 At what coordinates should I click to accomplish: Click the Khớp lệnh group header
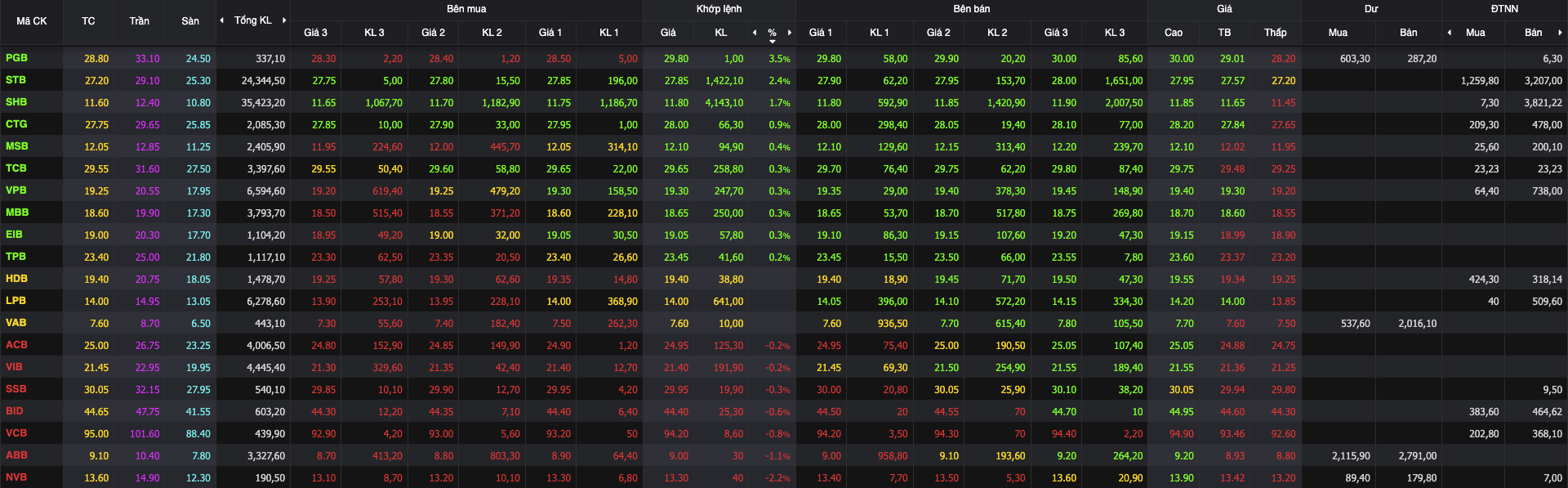tap(719, 9)
